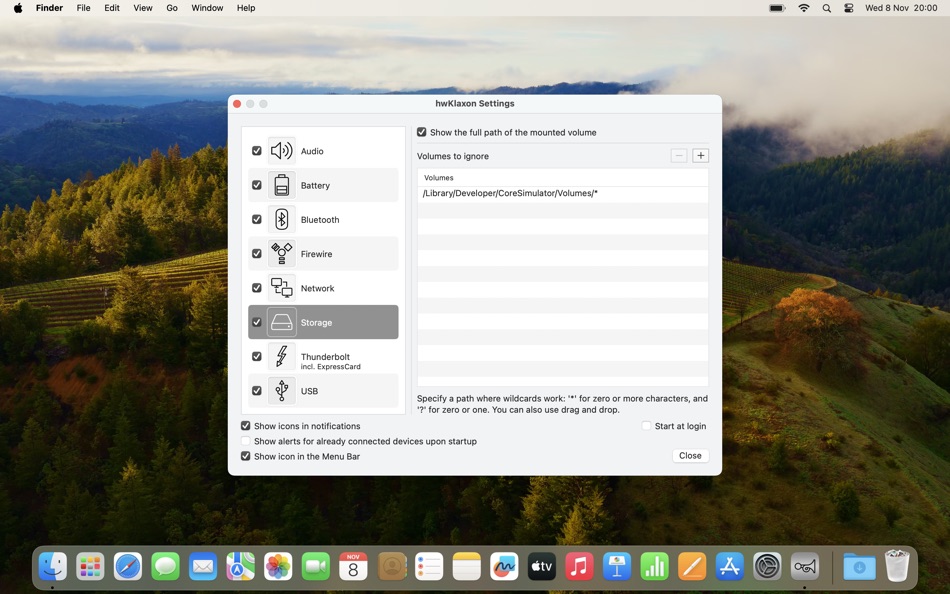Screen dimensions: 950x594
Task: Click the Wi-Fi status icon
Action: coord(804,8)
